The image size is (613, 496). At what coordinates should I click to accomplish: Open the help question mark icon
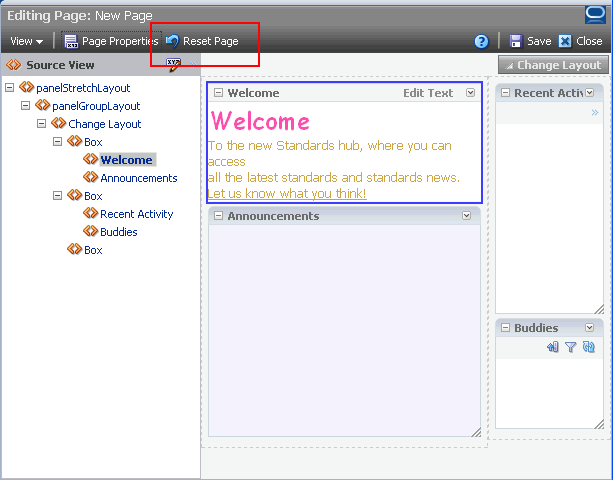pos(481,41)
